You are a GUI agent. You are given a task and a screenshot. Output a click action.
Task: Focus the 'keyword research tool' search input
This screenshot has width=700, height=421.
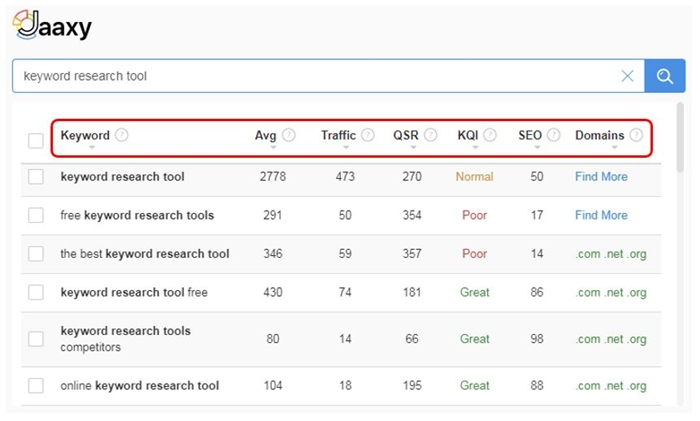coord(317,76)
